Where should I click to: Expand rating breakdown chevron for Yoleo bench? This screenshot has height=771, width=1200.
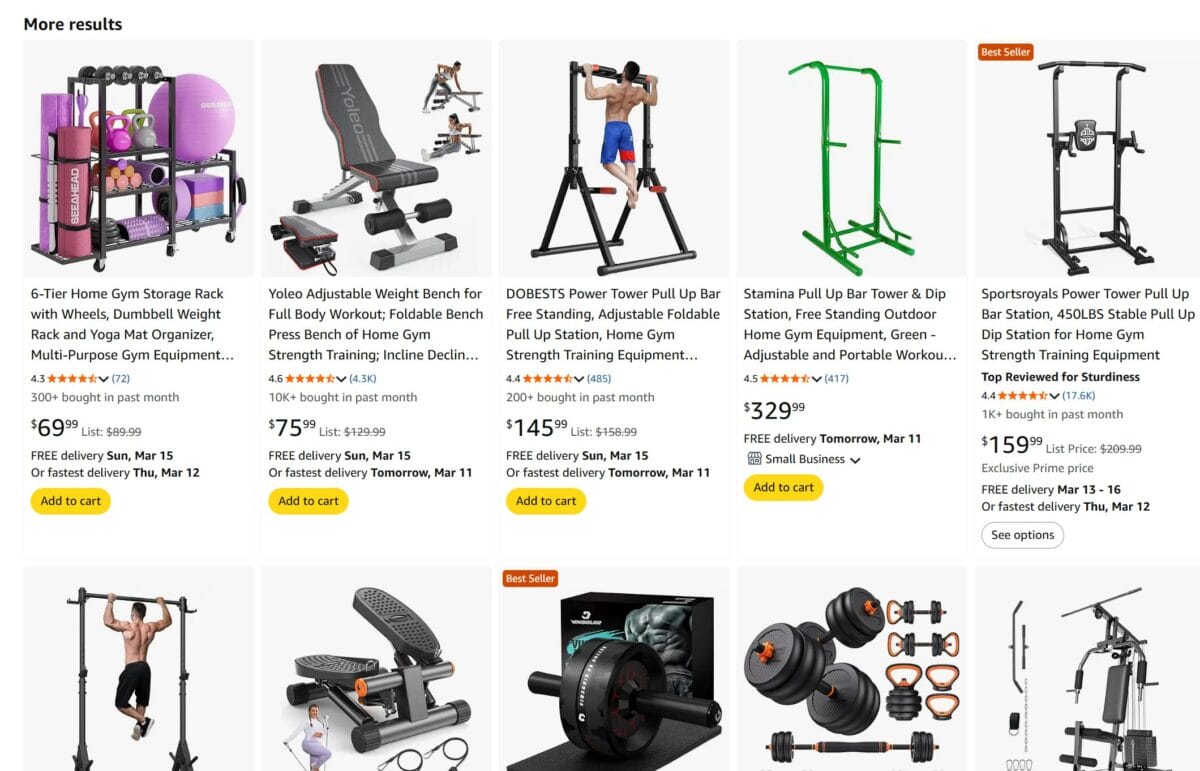(342, 379)
